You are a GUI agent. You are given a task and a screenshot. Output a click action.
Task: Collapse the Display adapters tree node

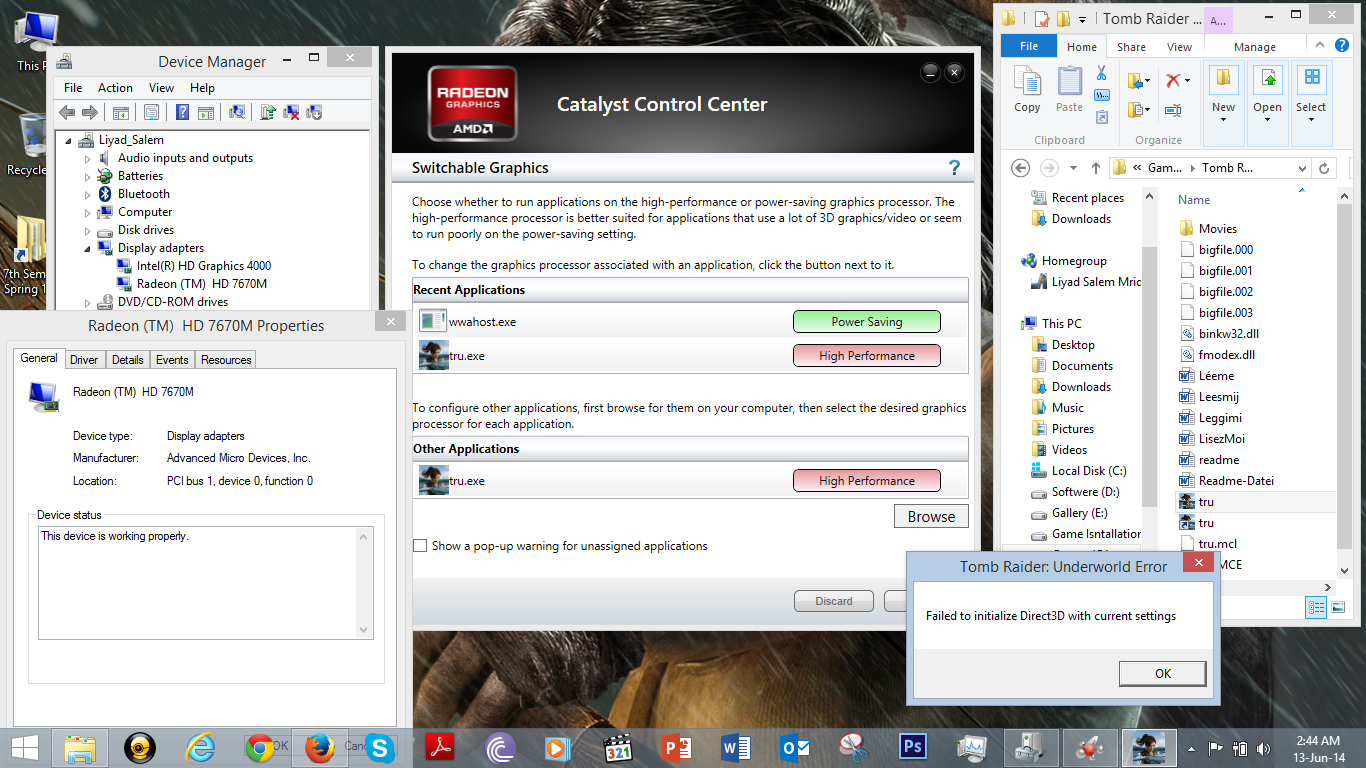pyautogui.click(x=88, y=248)
